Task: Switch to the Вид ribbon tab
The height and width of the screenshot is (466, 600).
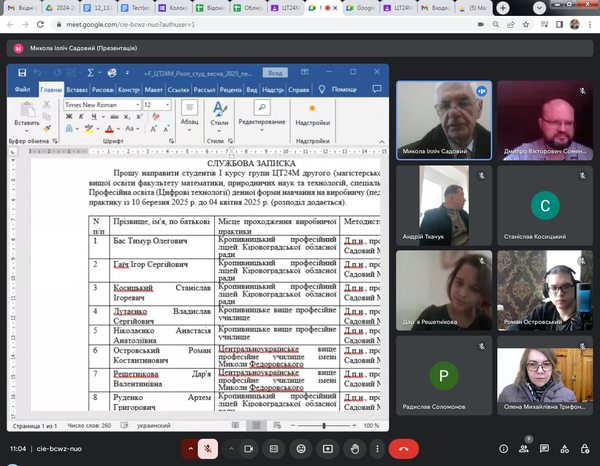Action: coord(252,89)
